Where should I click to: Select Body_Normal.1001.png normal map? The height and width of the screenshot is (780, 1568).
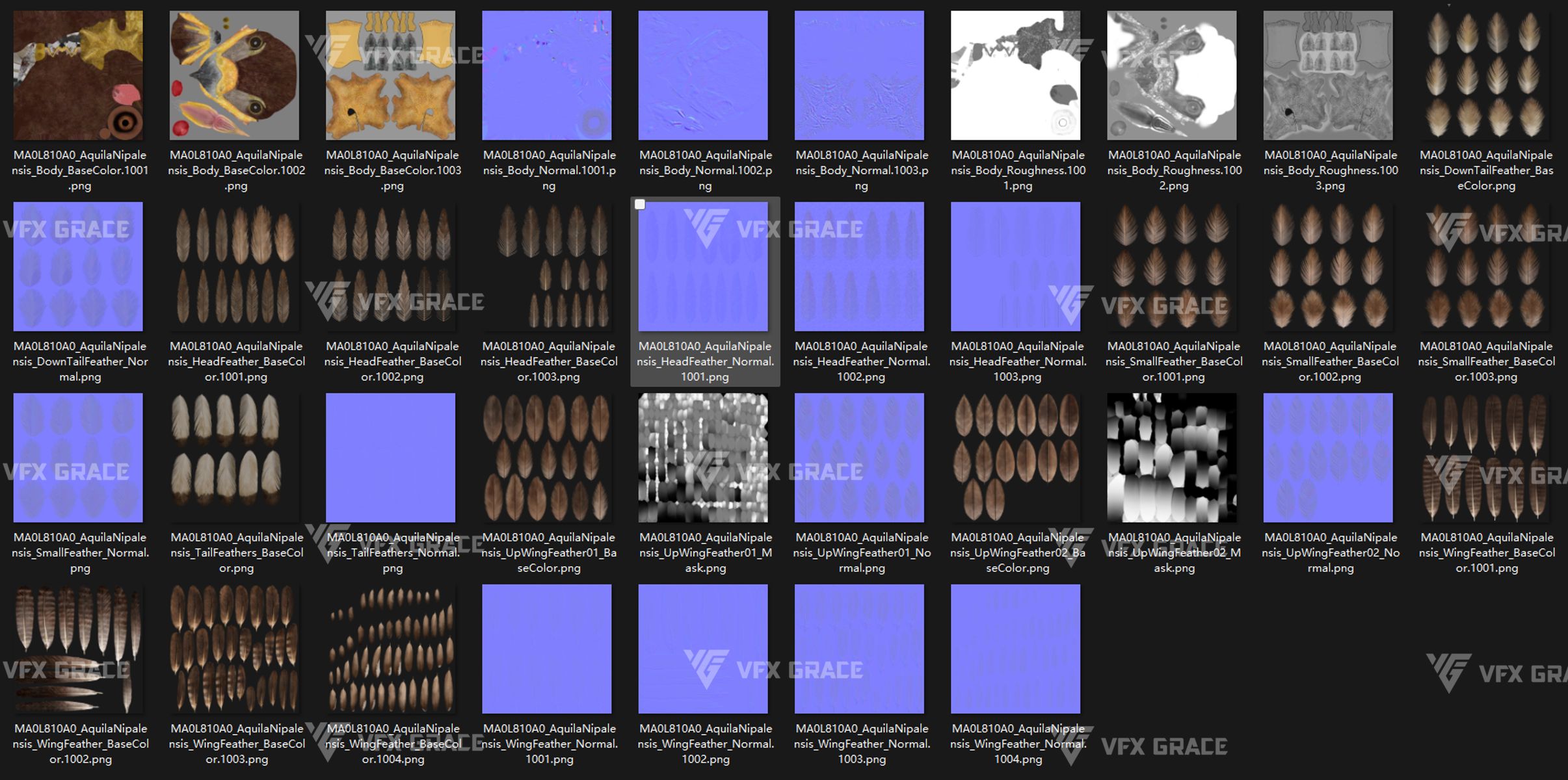pyautogui.click(x=546, y=75)
